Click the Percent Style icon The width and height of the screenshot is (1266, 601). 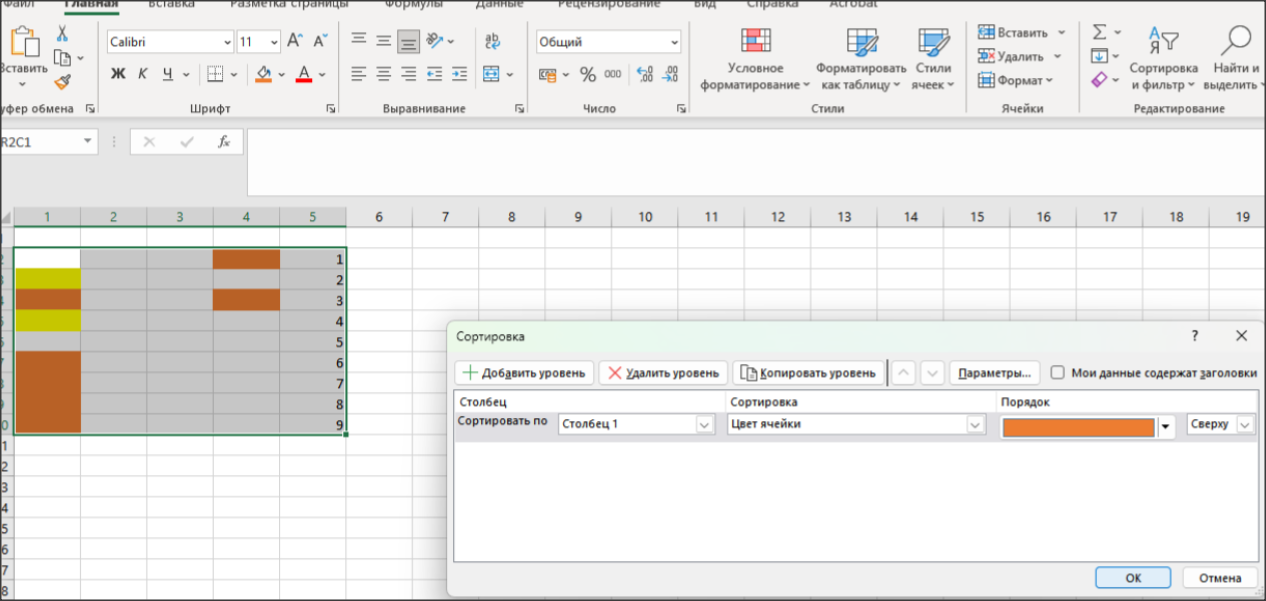tap(587, 74)
